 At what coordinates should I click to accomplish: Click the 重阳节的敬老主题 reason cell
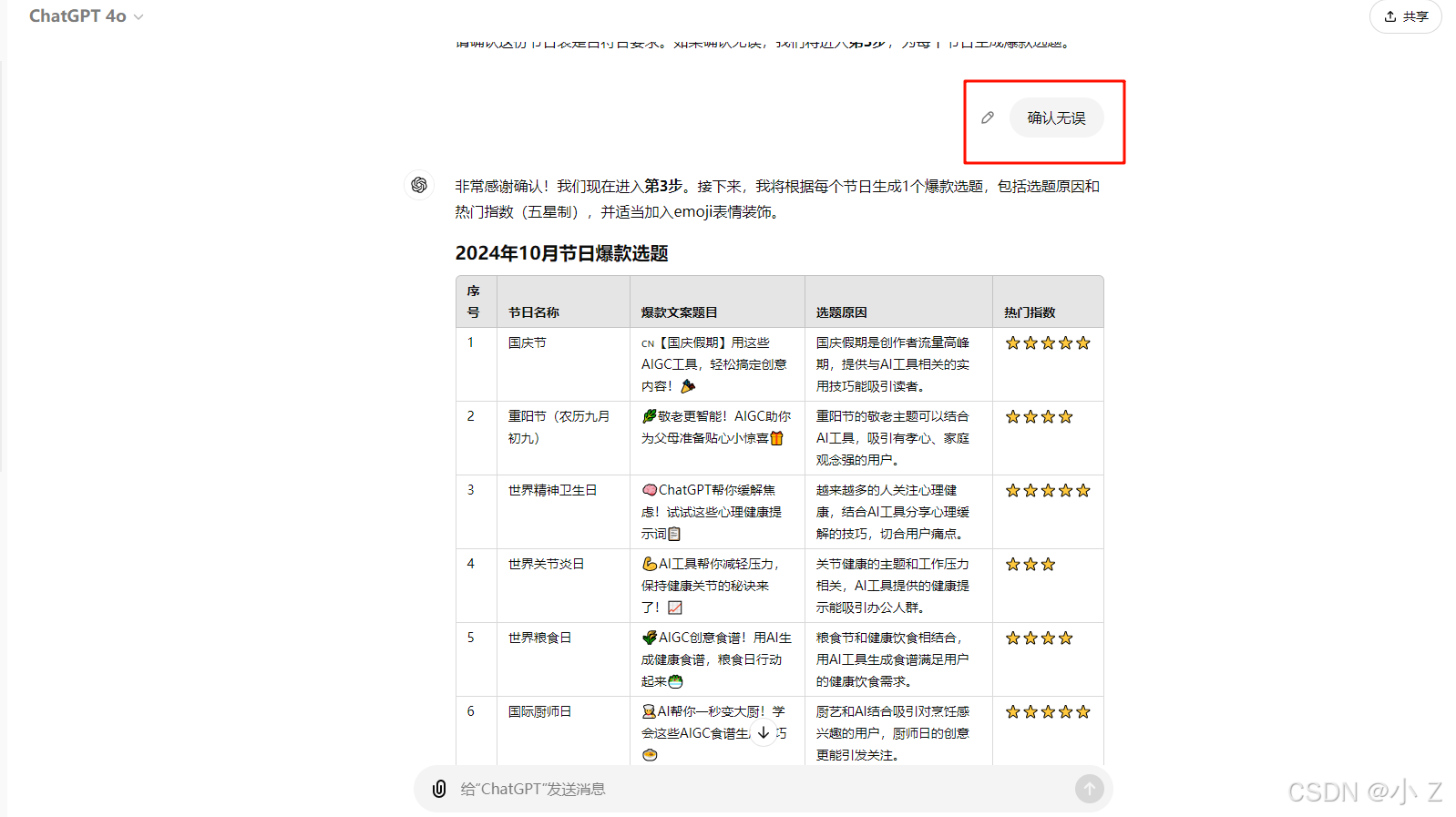point(898,438)
